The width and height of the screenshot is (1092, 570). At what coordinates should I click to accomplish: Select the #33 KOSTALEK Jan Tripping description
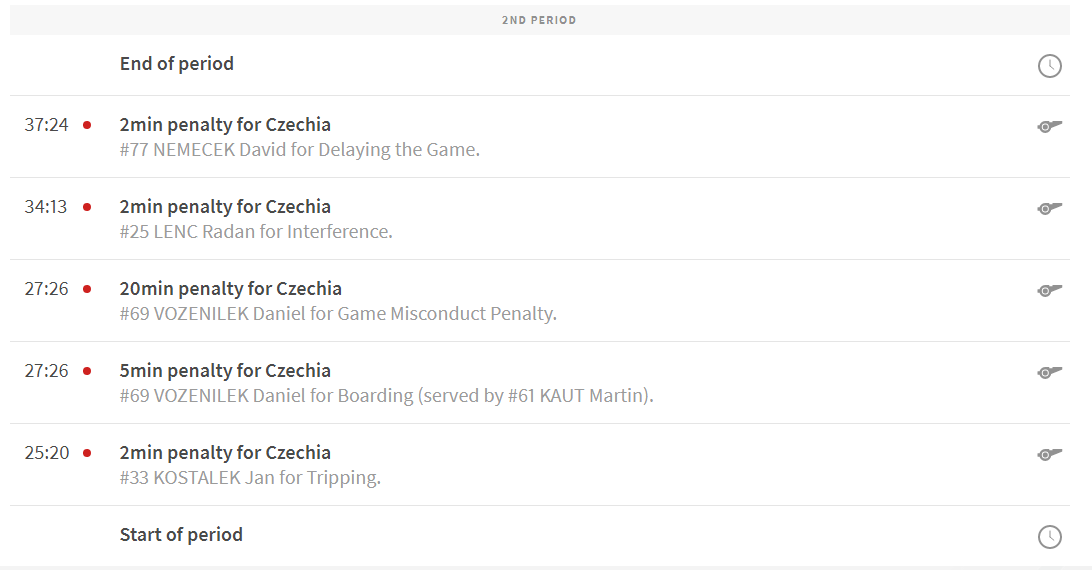tap(250, 478)
